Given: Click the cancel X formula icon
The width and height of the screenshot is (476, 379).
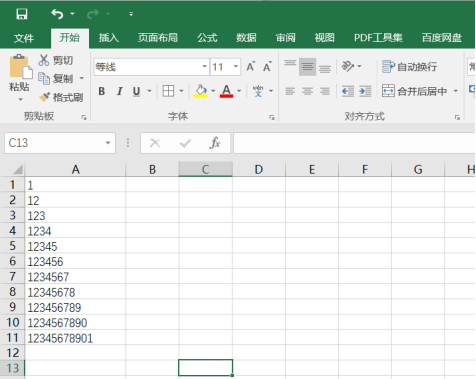Looking at the screenshot, I should (155, 143).
